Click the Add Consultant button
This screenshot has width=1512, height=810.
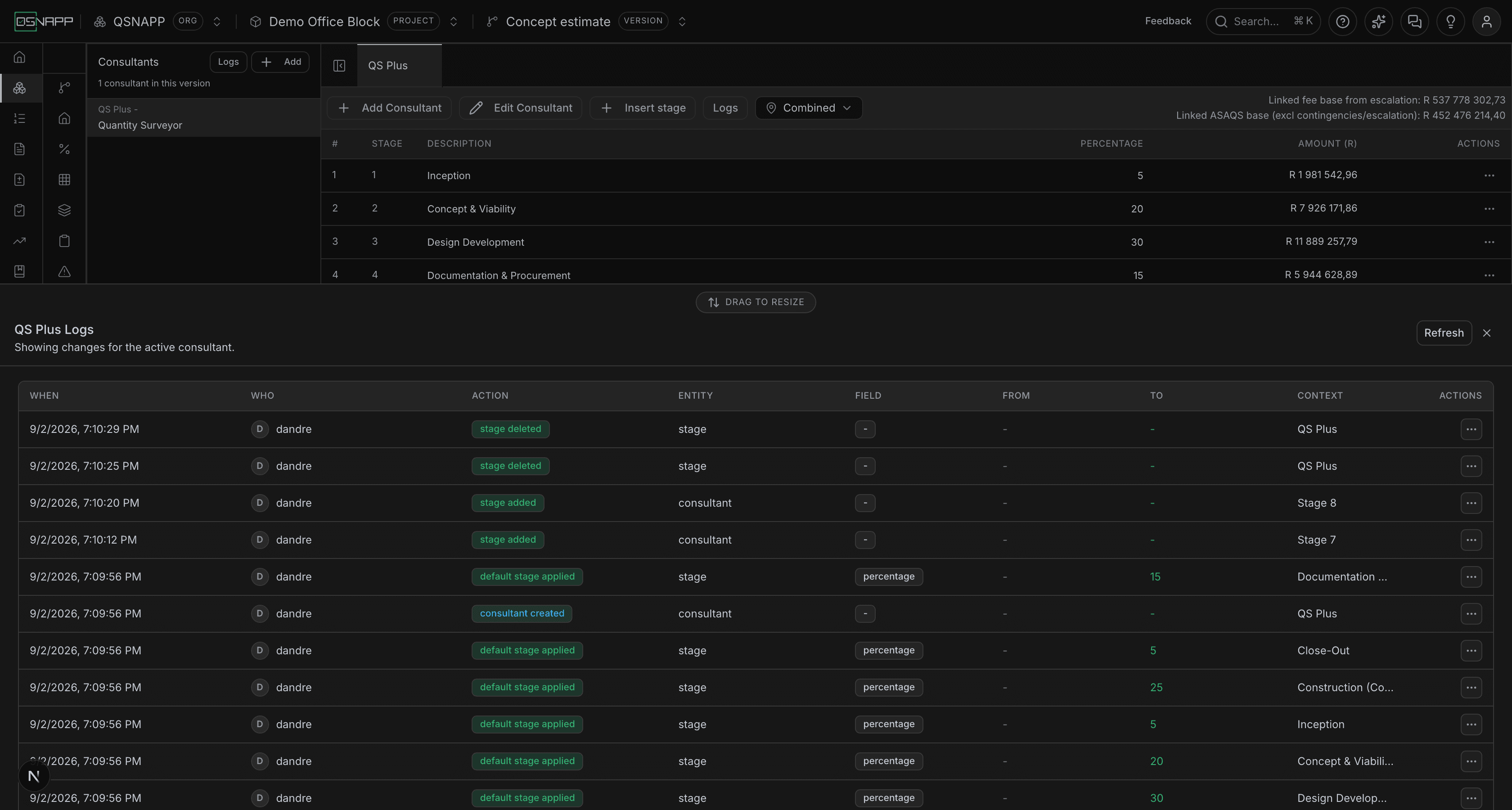pos(389,108)
